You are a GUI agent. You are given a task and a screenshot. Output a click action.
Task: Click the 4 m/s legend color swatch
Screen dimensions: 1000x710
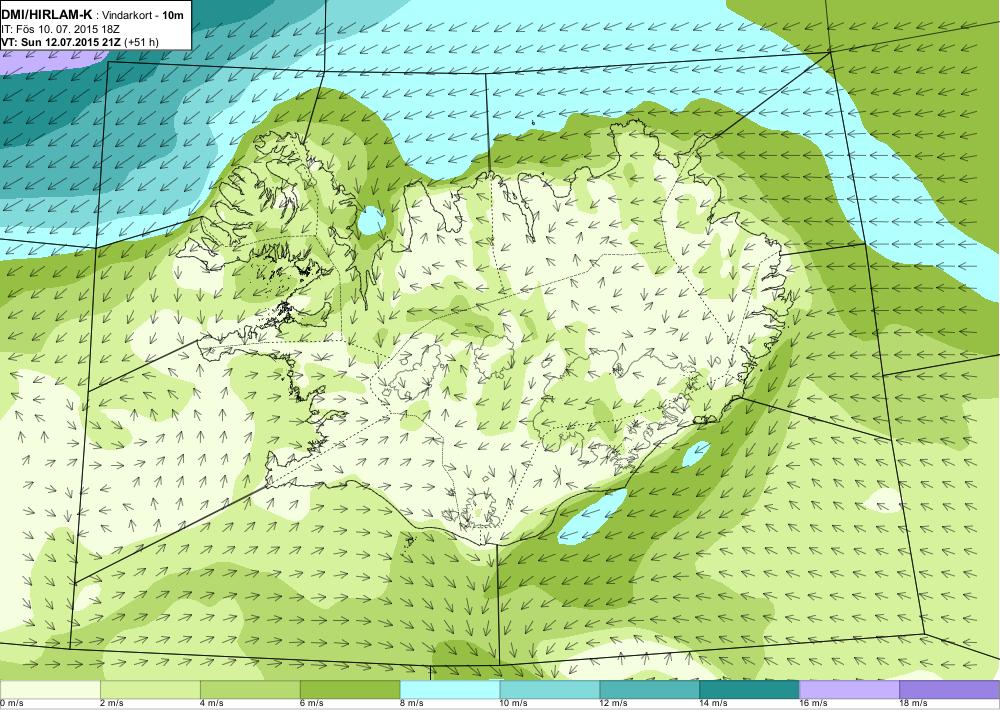pyautogui.click(x=250, y=689)
